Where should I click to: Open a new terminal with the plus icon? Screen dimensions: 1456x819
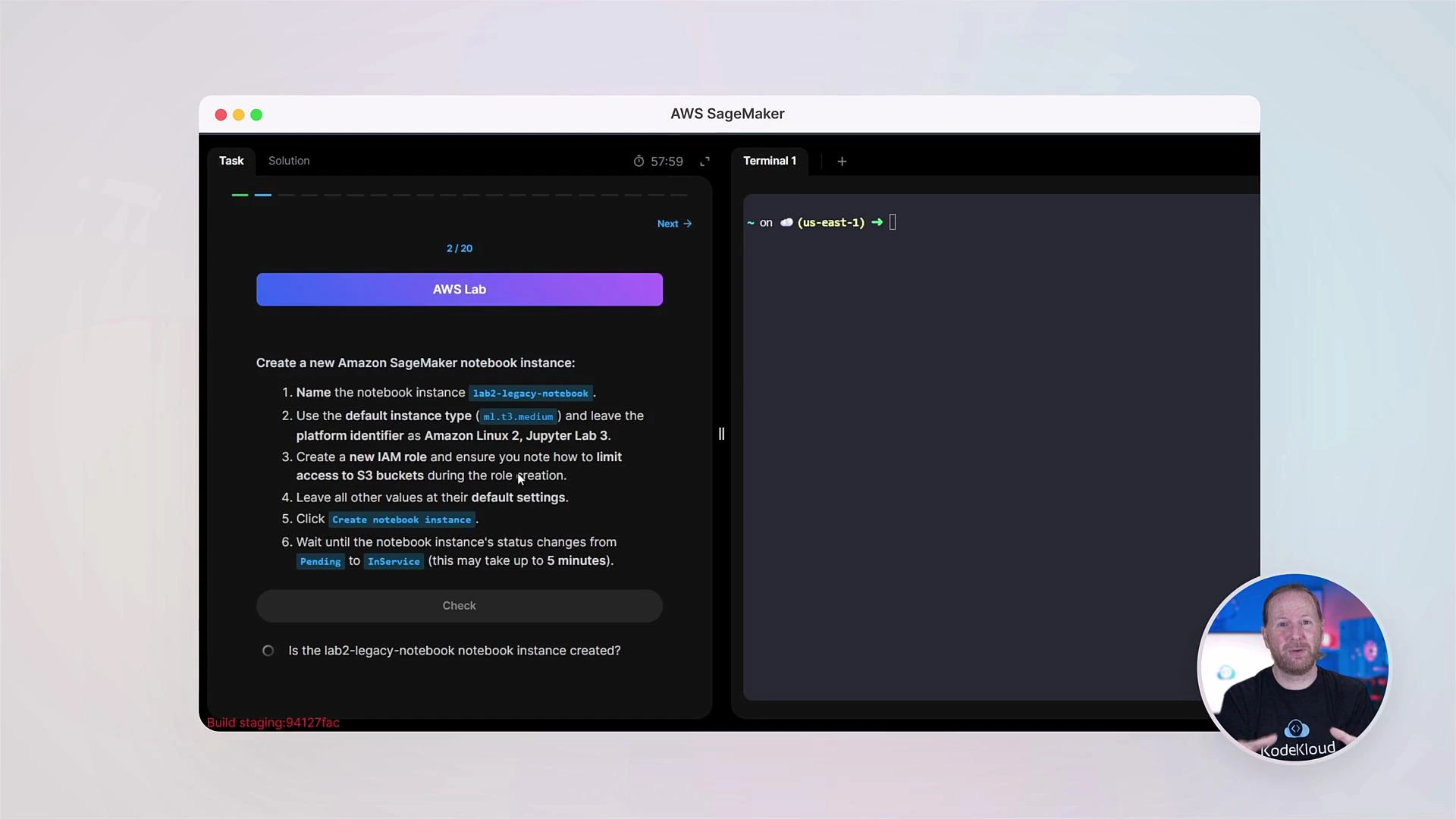pyautogui.click(x=842, y=161)
